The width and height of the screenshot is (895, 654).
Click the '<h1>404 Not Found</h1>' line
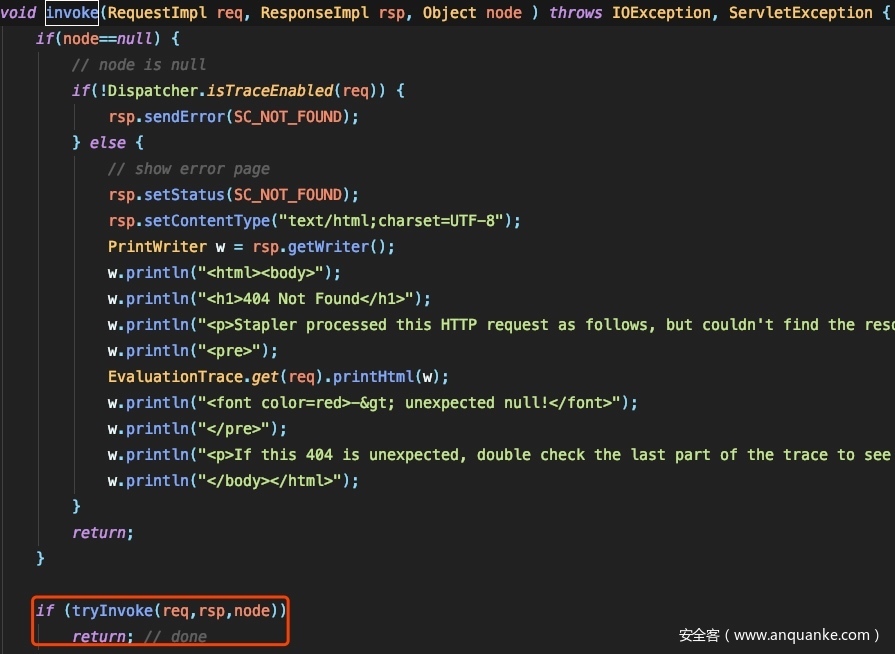click(269, 298)
